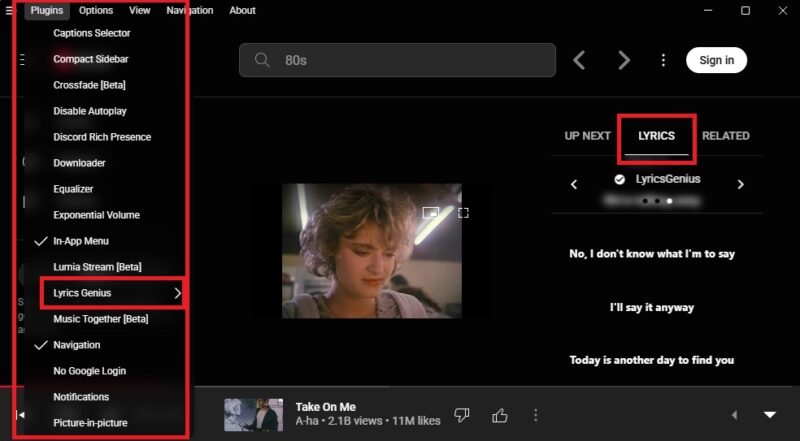Viewport: 800px width, 441px height.
Task: Click the search field containing 80s
Action: coord(397,60)
